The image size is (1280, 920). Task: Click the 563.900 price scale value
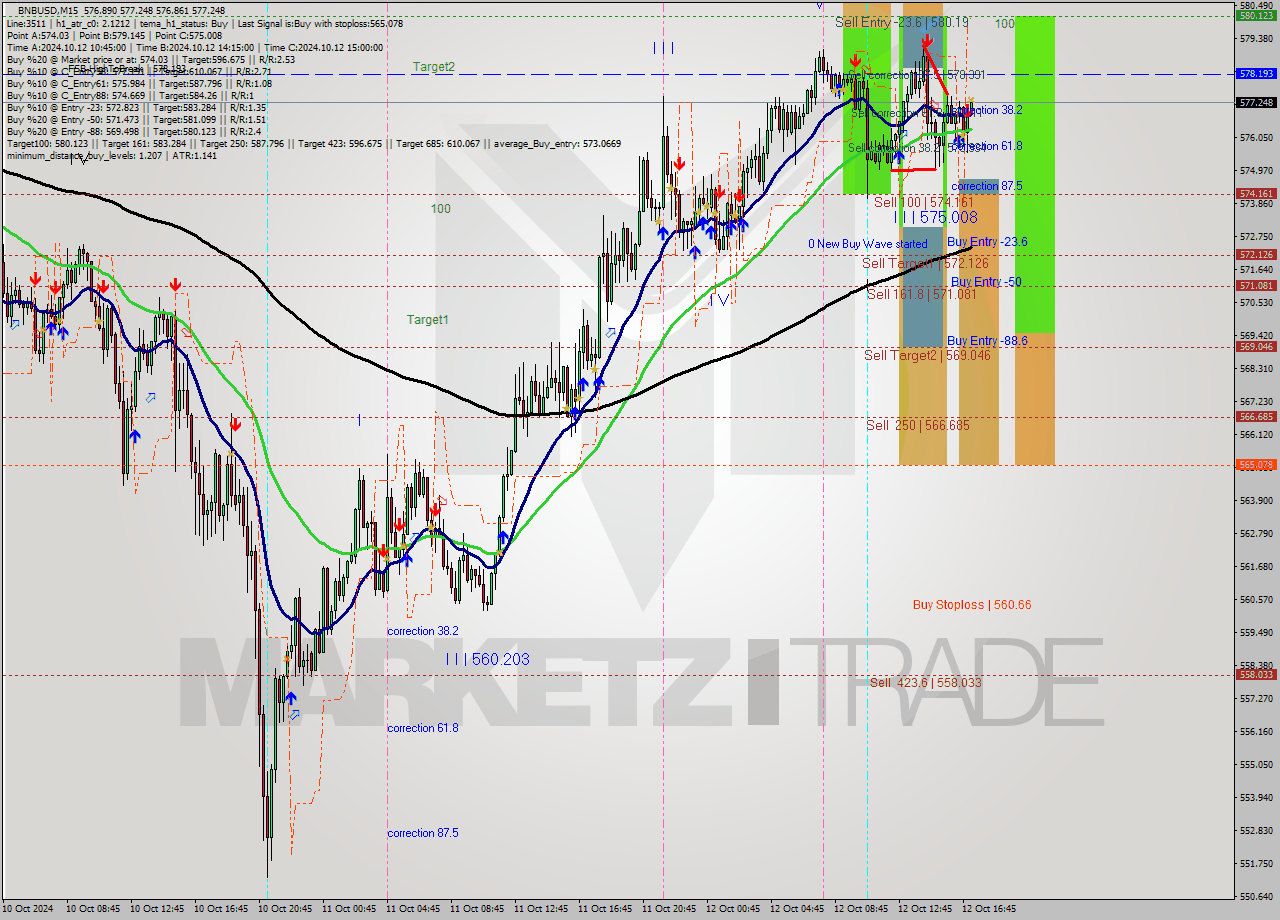(1256, 500)
